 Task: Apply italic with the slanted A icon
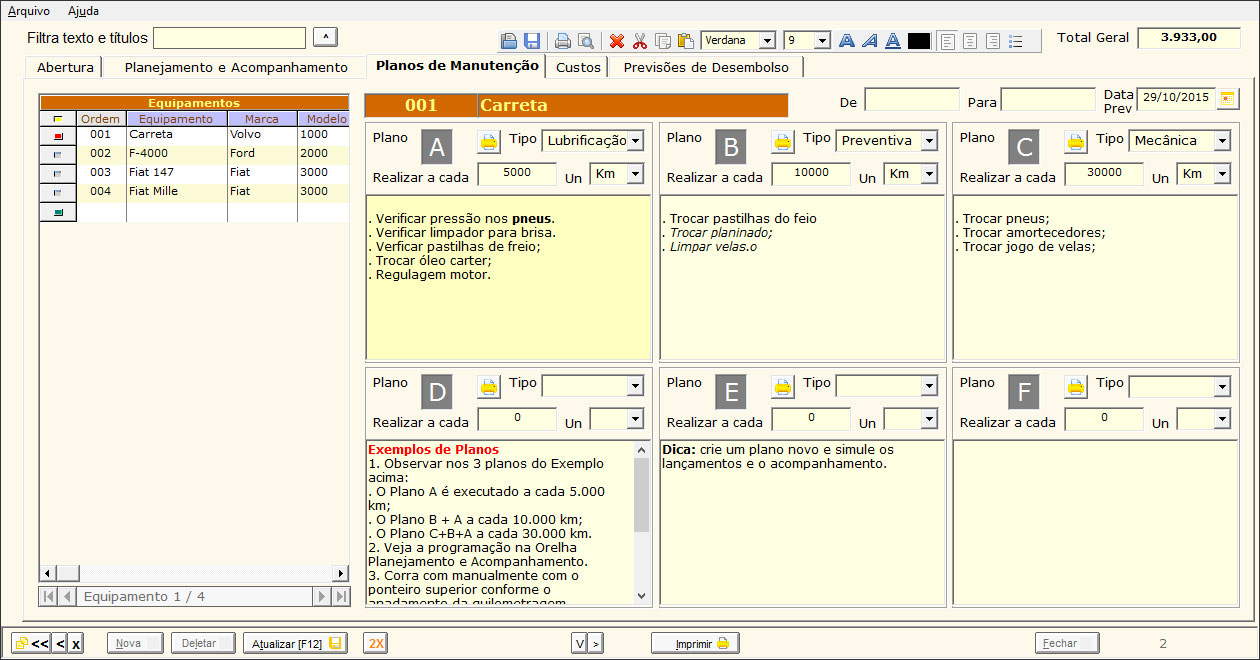[870, 41]
